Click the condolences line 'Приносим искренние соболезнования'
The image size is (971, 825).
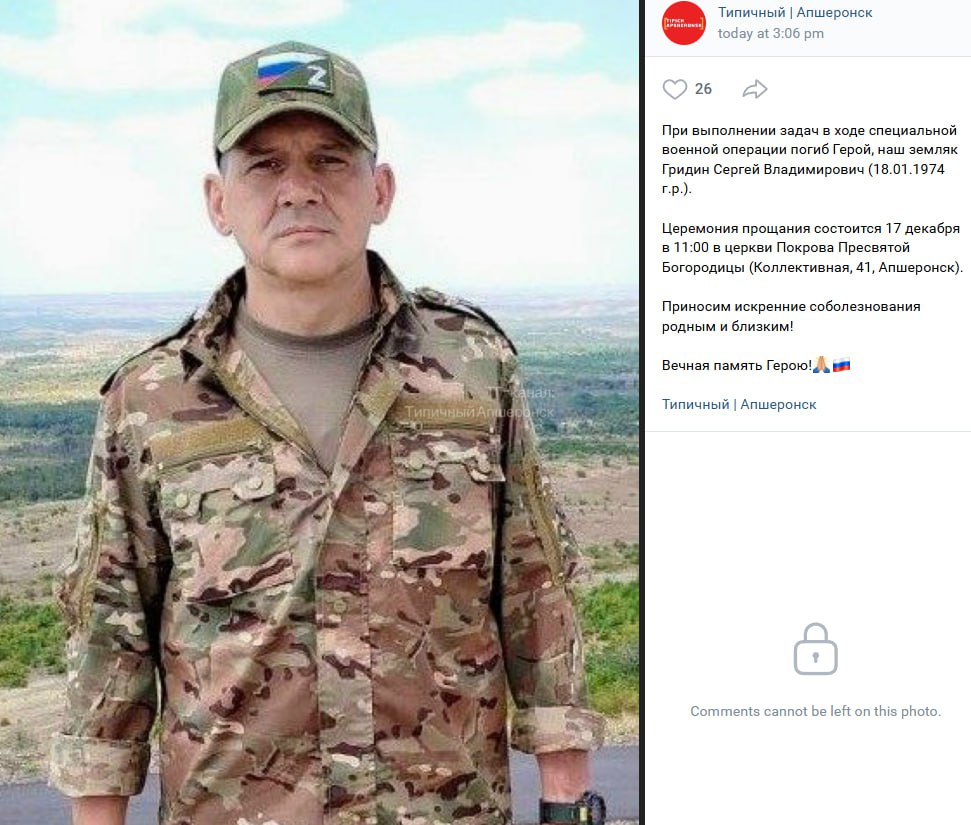tap(791, 307)
